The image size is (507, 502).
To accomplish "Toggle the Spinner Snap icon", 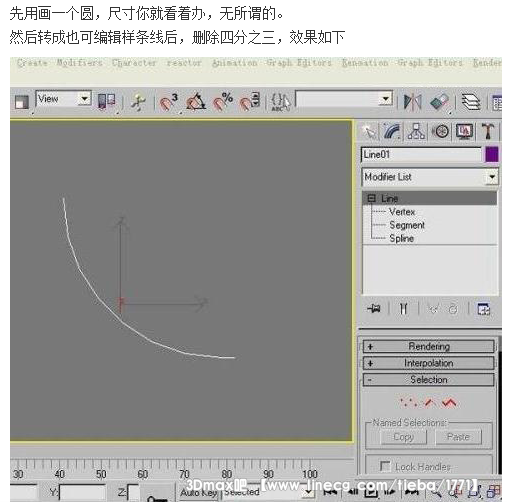I will [249, 101].
